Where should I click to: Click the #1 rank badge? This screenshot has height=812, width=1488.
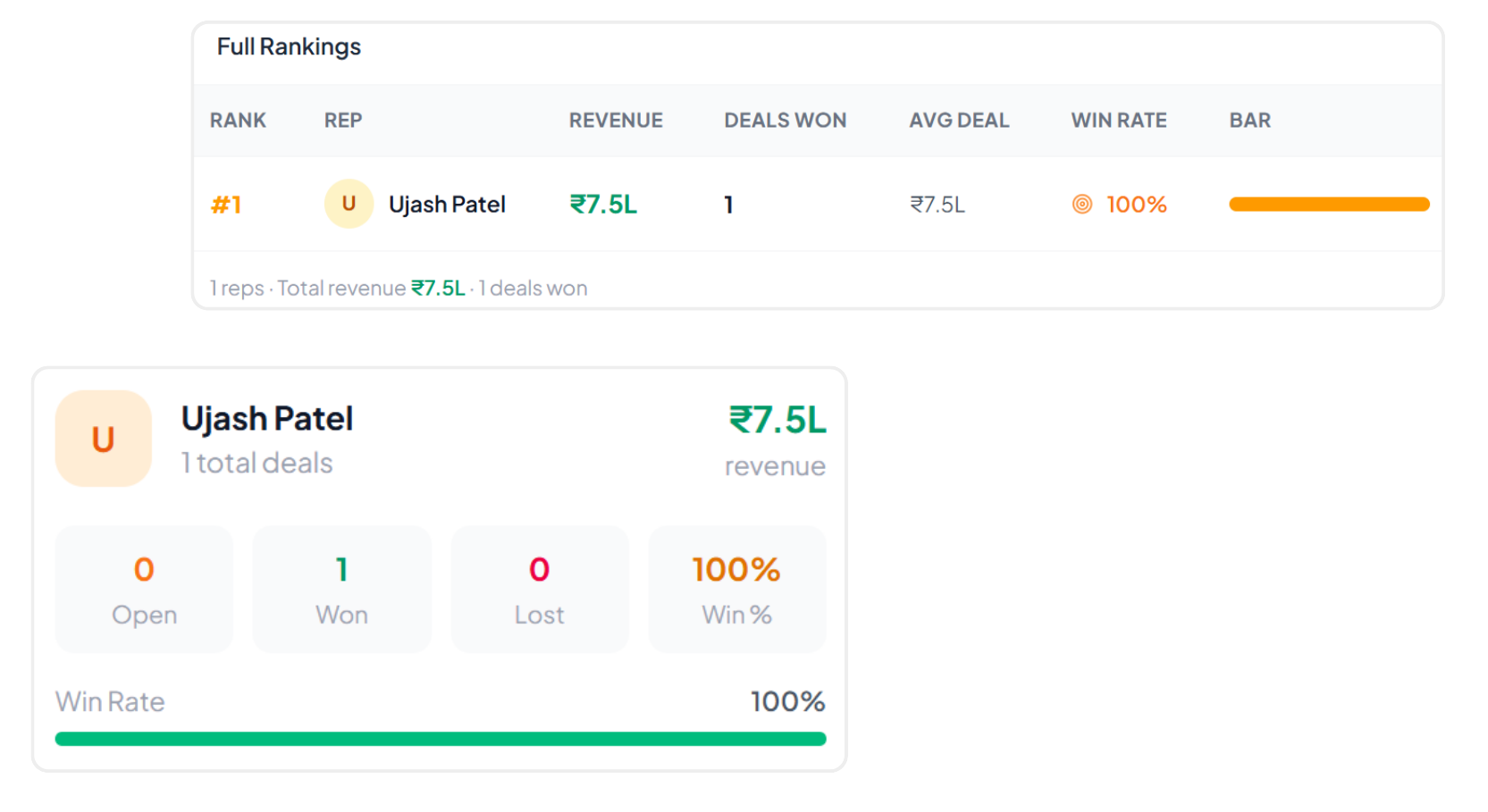coord(226,205)
